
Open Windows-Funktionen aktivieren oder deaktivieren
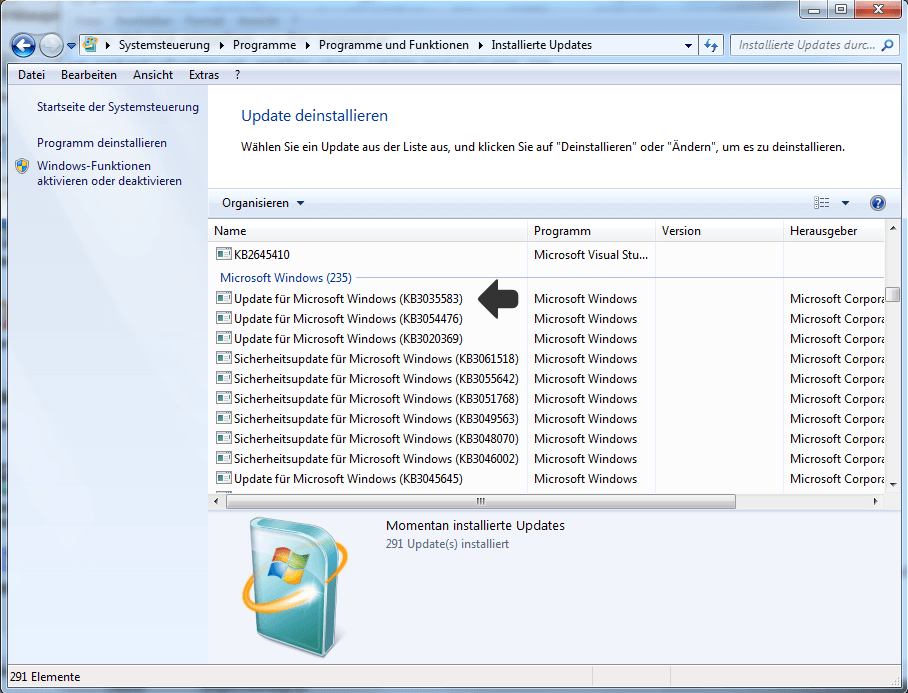pos(109,173)
